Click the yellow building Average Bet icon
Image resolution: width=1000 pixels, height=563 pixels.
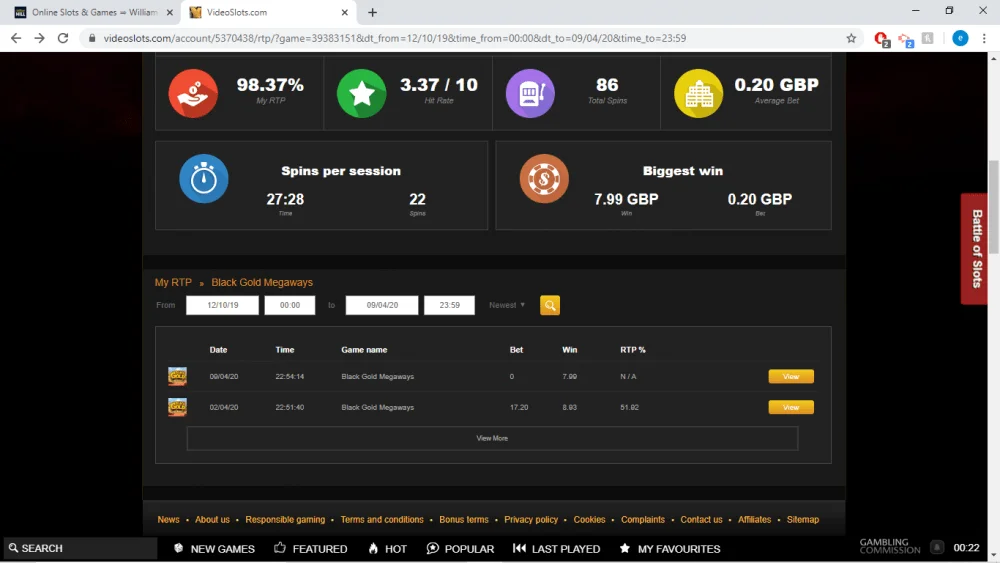(x=698, y=93)
